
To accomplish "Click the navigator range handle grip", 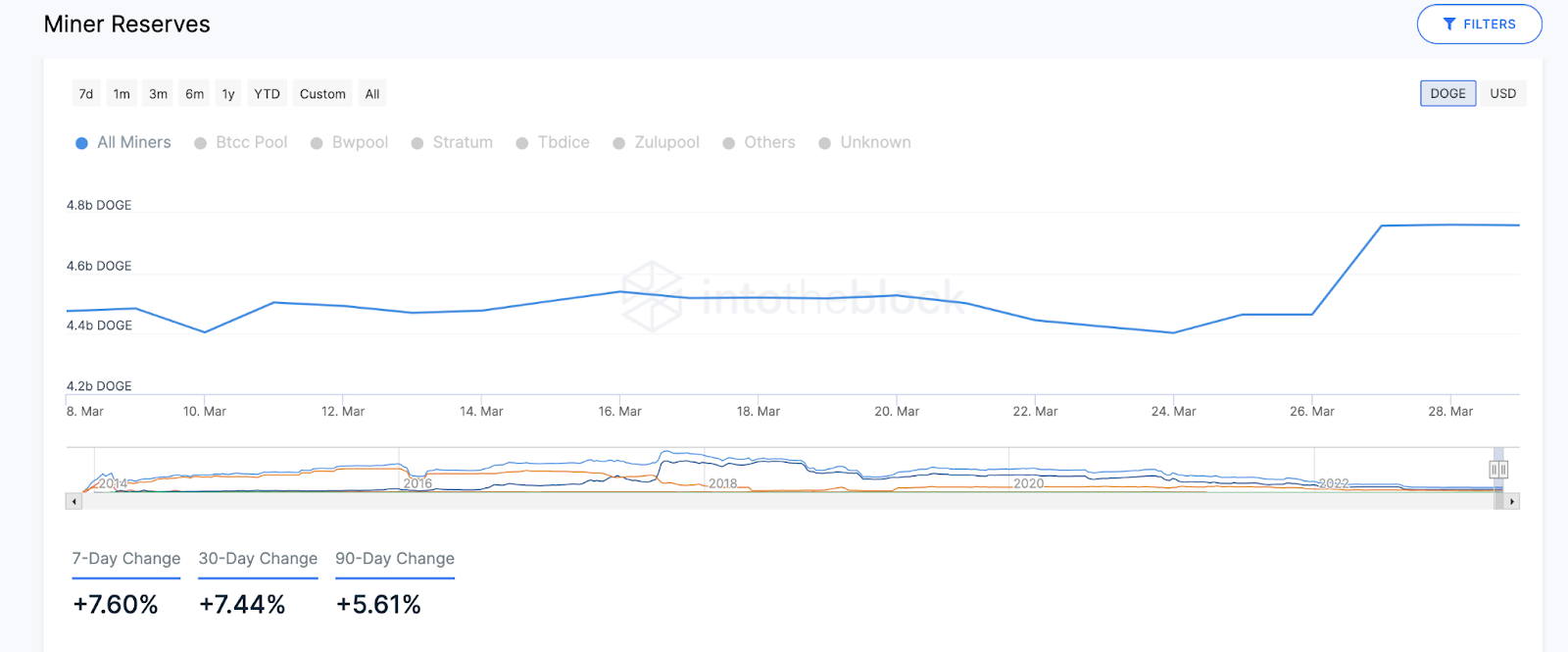I will pos(1497,470).
